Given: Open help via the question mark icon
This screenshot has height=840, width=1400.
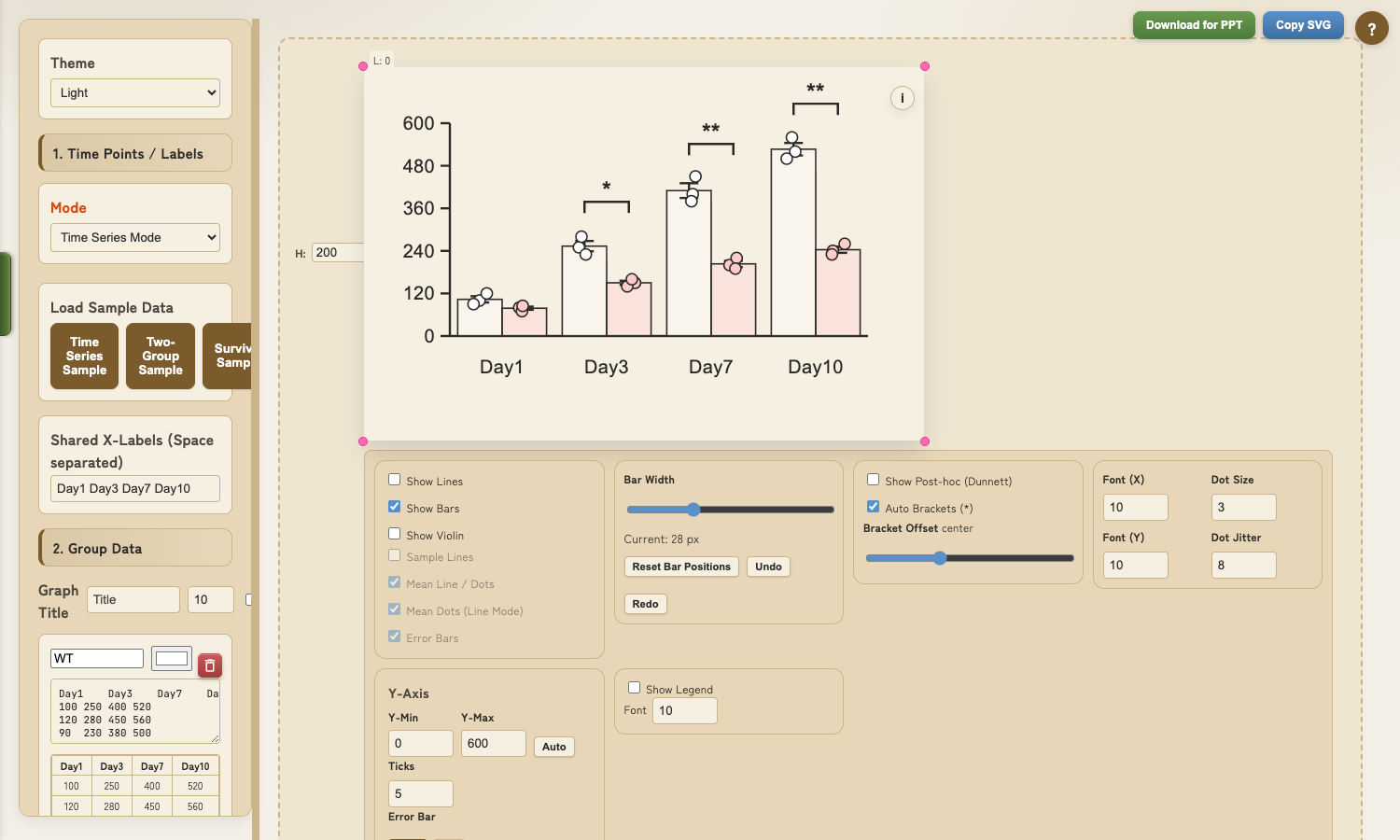Looking at the screenshot, I should click(x=1371, y=28).
